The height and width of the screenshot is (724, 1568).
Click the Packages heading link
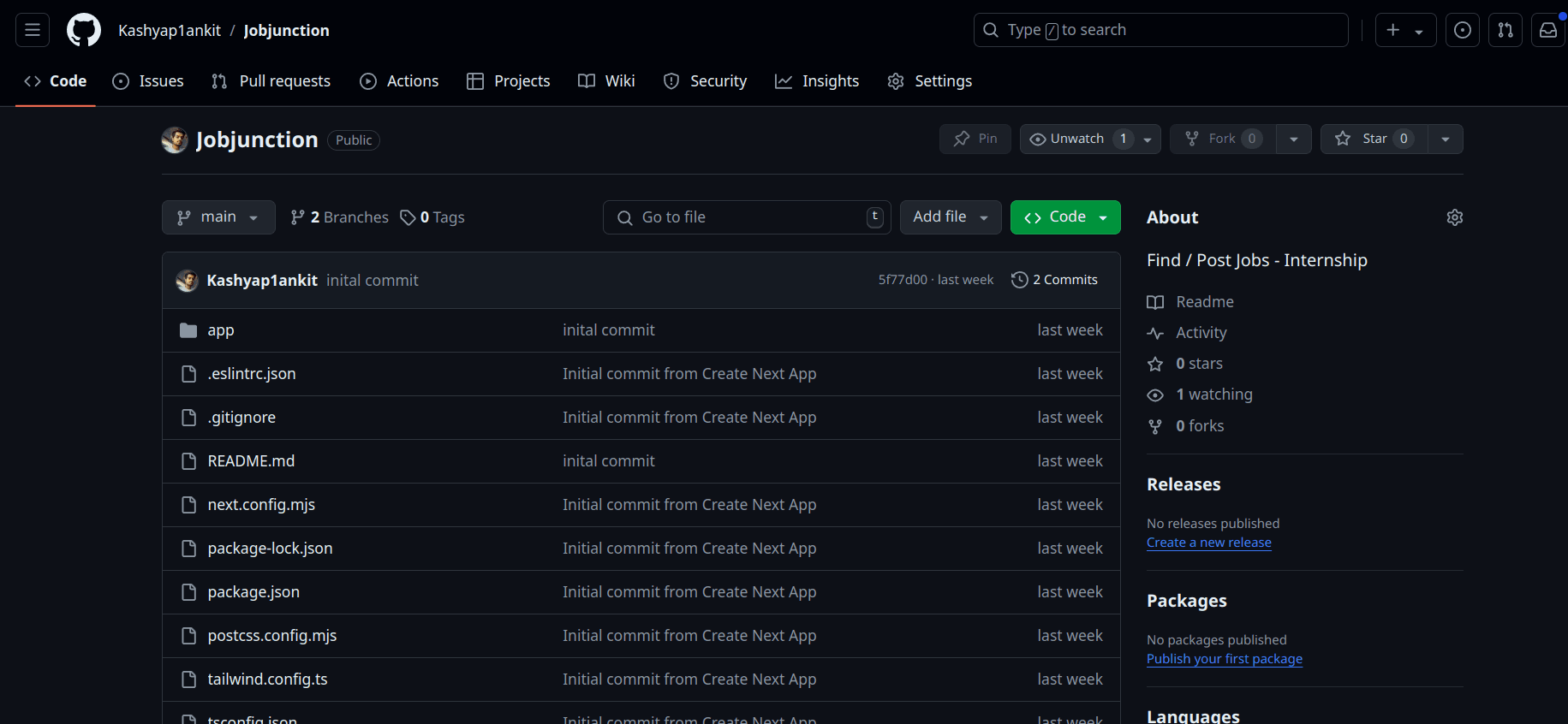coord(1187,601)
